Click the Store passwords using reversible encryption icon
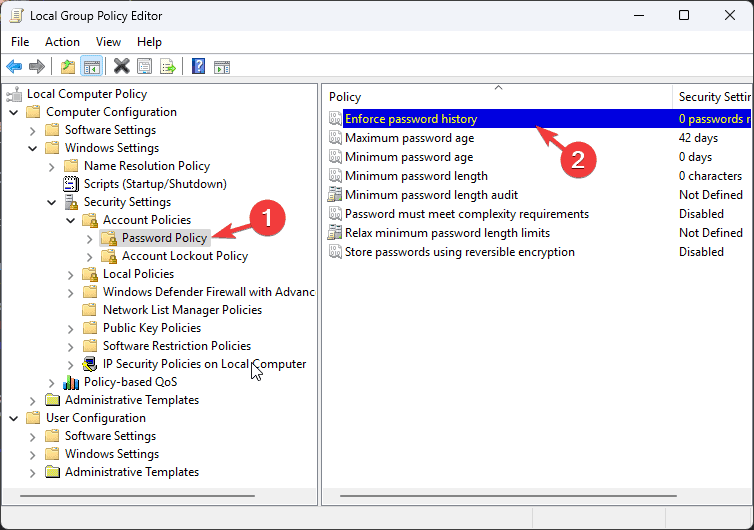The image size is (754, 530). click(x=335, y=252)
